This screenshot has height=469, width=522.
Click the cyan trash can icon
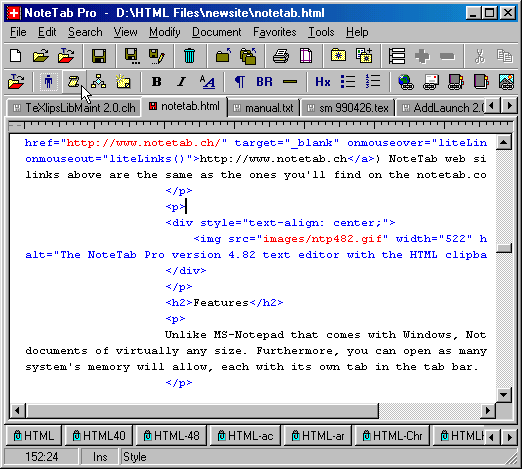[x=189, y=56]
